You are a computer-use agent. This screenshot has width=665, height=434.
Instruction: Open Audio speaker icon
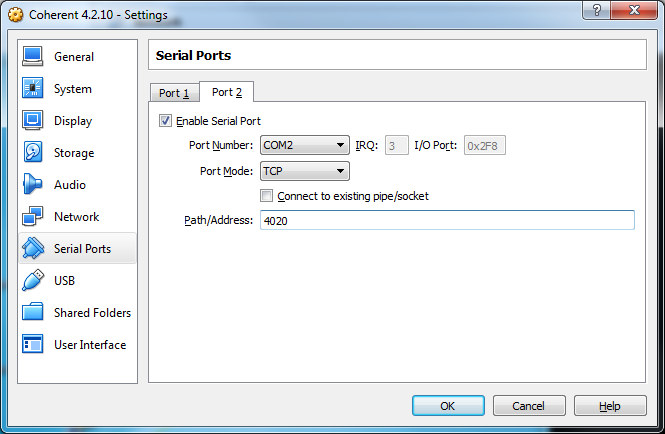(x=33, y=185)
